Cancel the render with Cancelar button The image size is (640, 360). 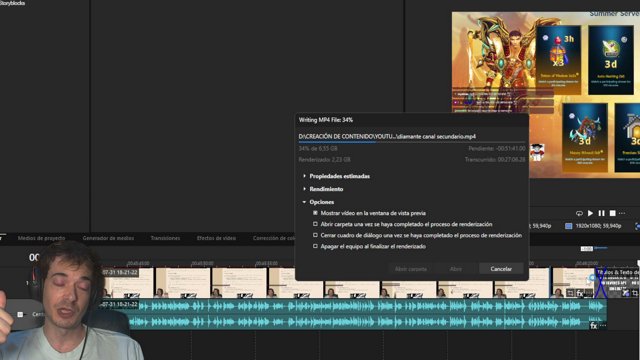(501, 269)
